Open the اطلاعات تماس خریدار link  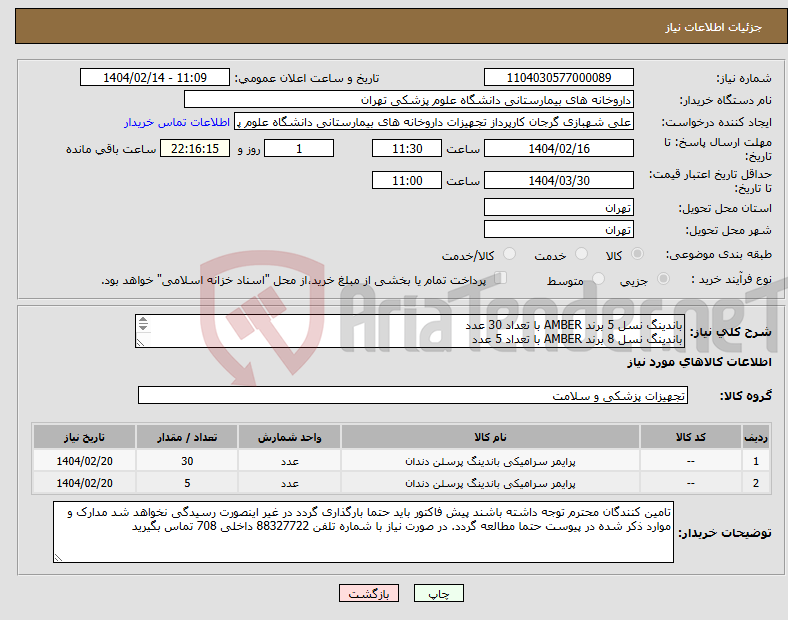(x=177, y=122)
